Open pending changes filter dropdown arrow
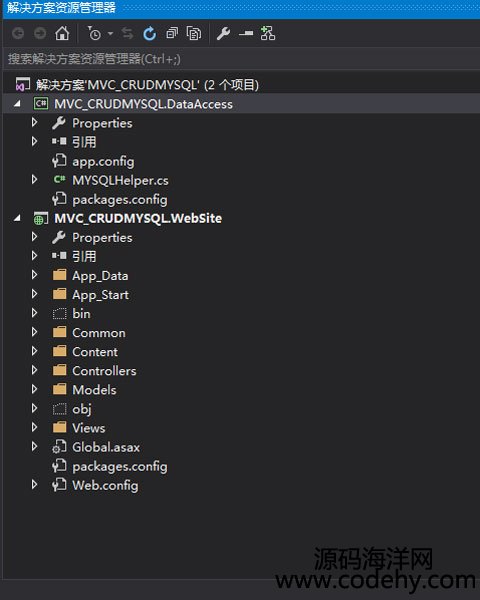Screen dimensions: 480x600 click(110, 34)
